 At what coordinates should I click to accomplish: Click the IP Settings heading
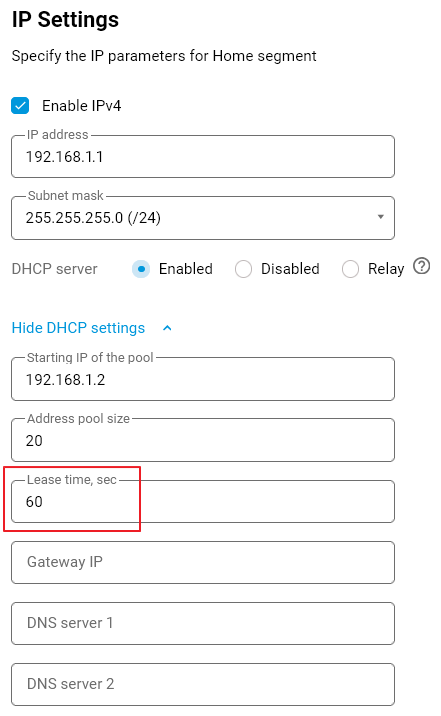(65, 20)
